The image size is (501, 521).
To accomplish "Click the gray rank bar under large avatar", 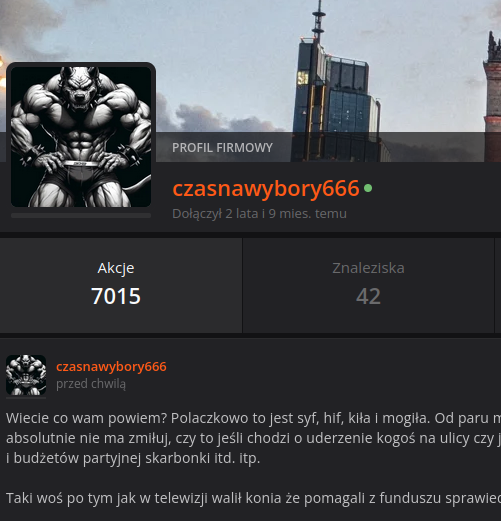I will (x=81, y=216).
